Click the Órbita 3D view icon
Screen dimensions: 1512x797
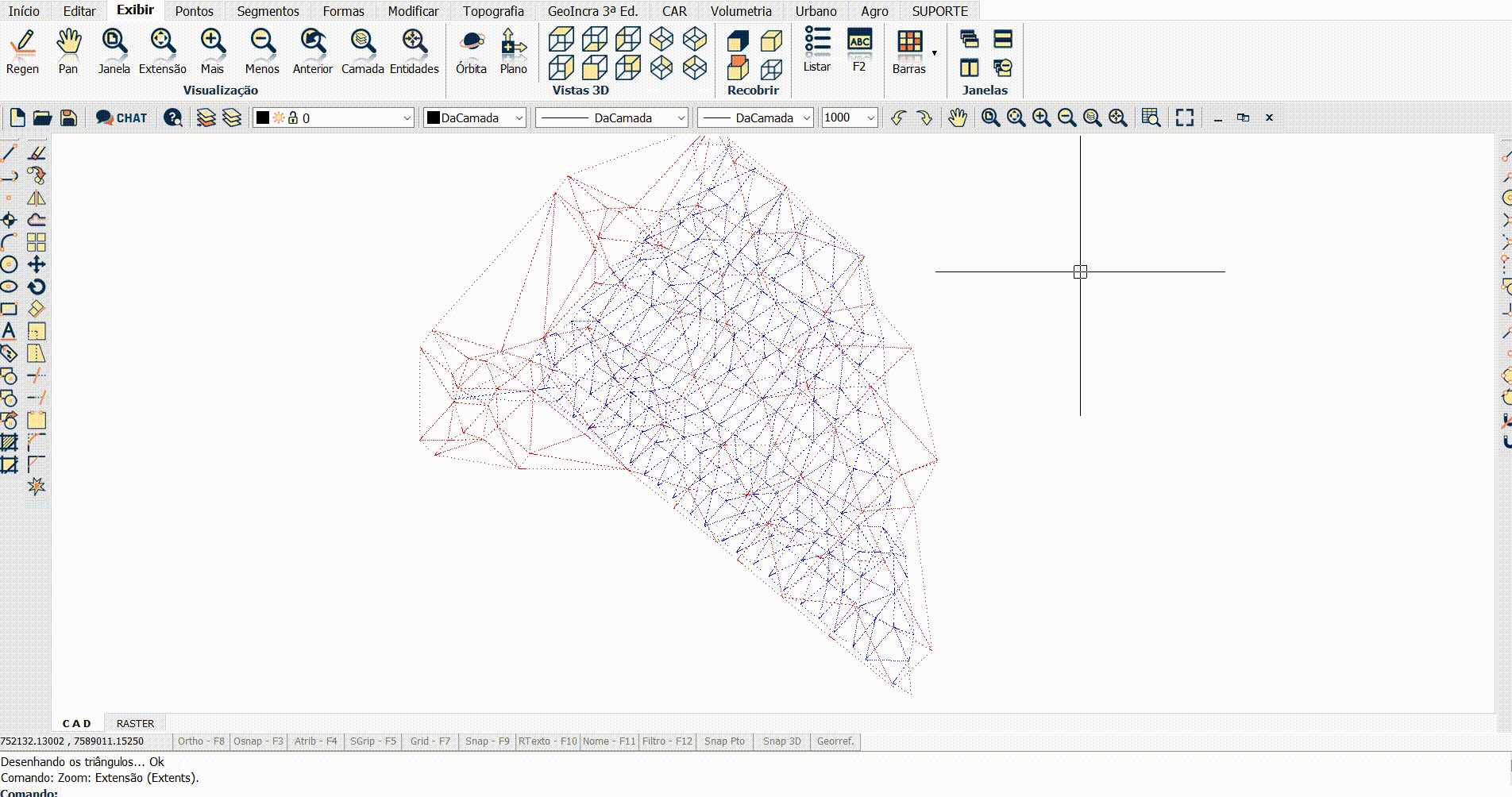coord(471,44)
